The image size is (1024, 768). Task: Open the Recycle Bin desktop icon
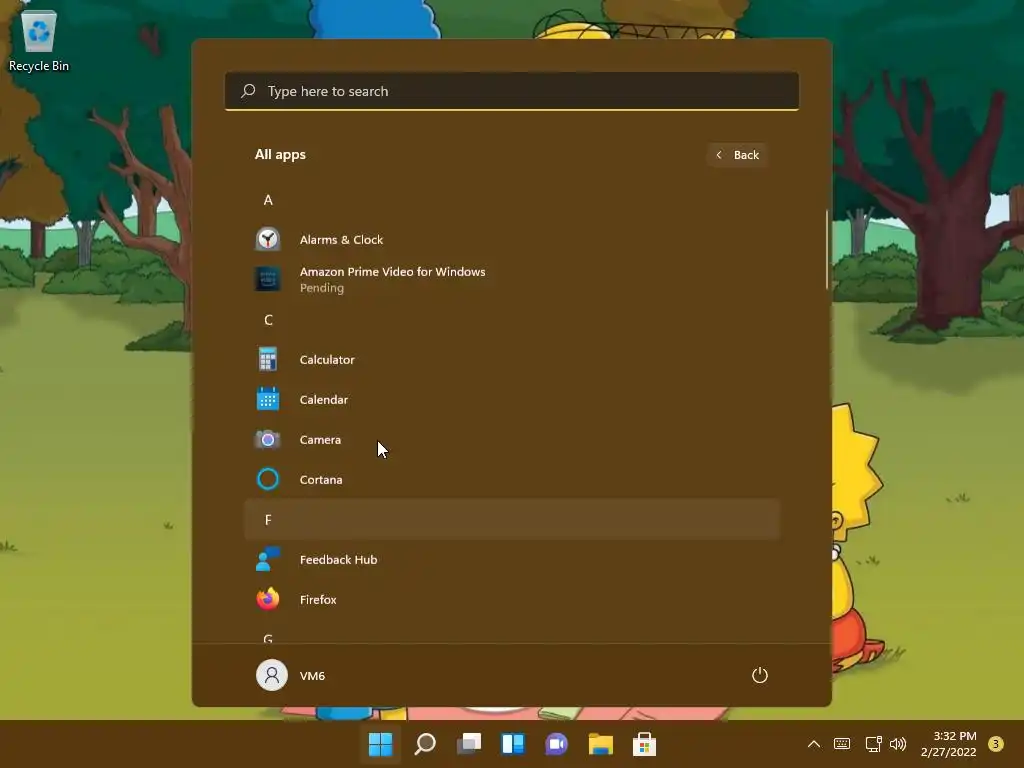pos(39,40)
